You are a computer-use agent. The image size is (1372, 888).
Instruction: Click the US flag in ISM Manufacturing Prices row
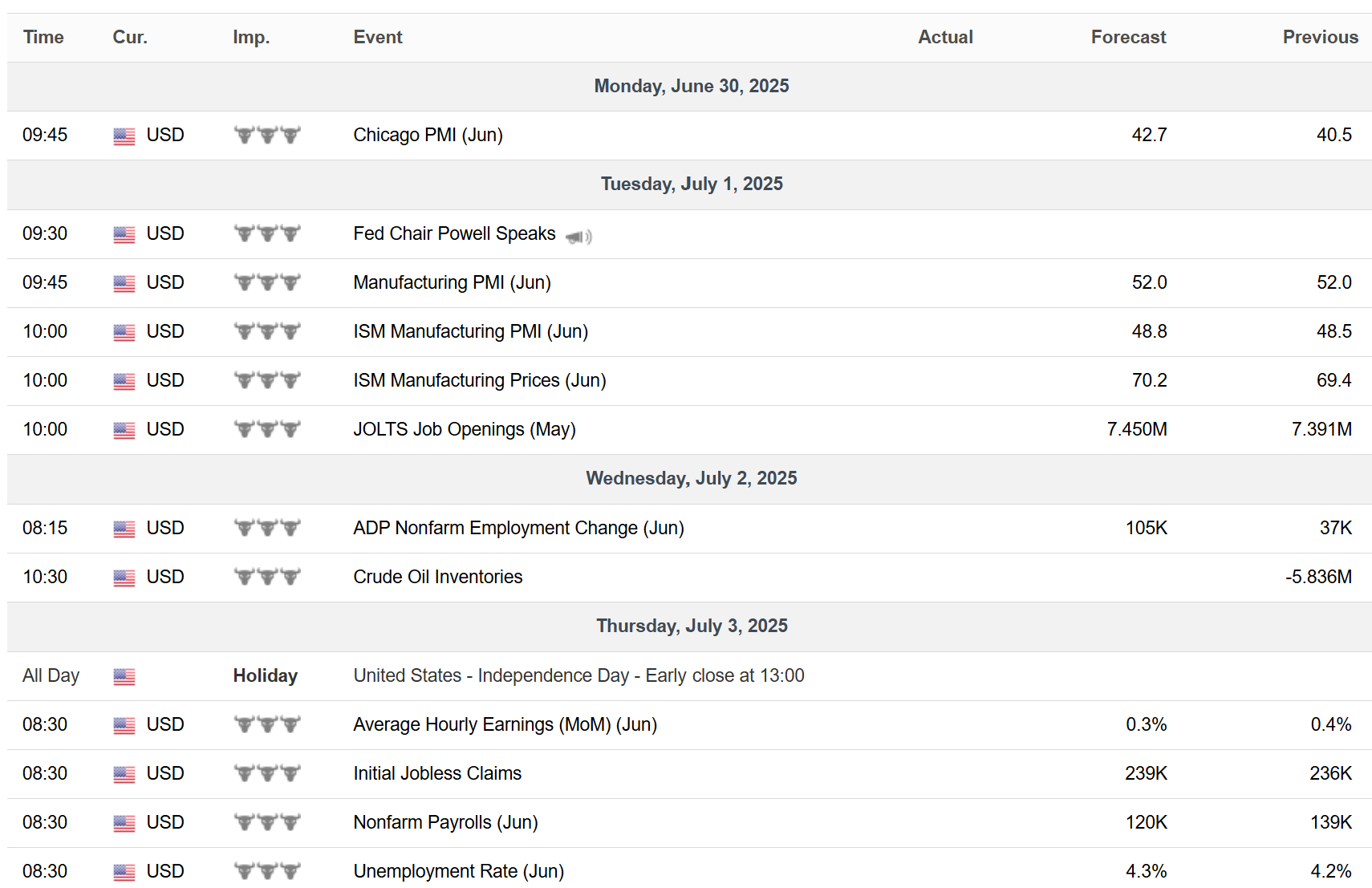(x=124, y=381)
